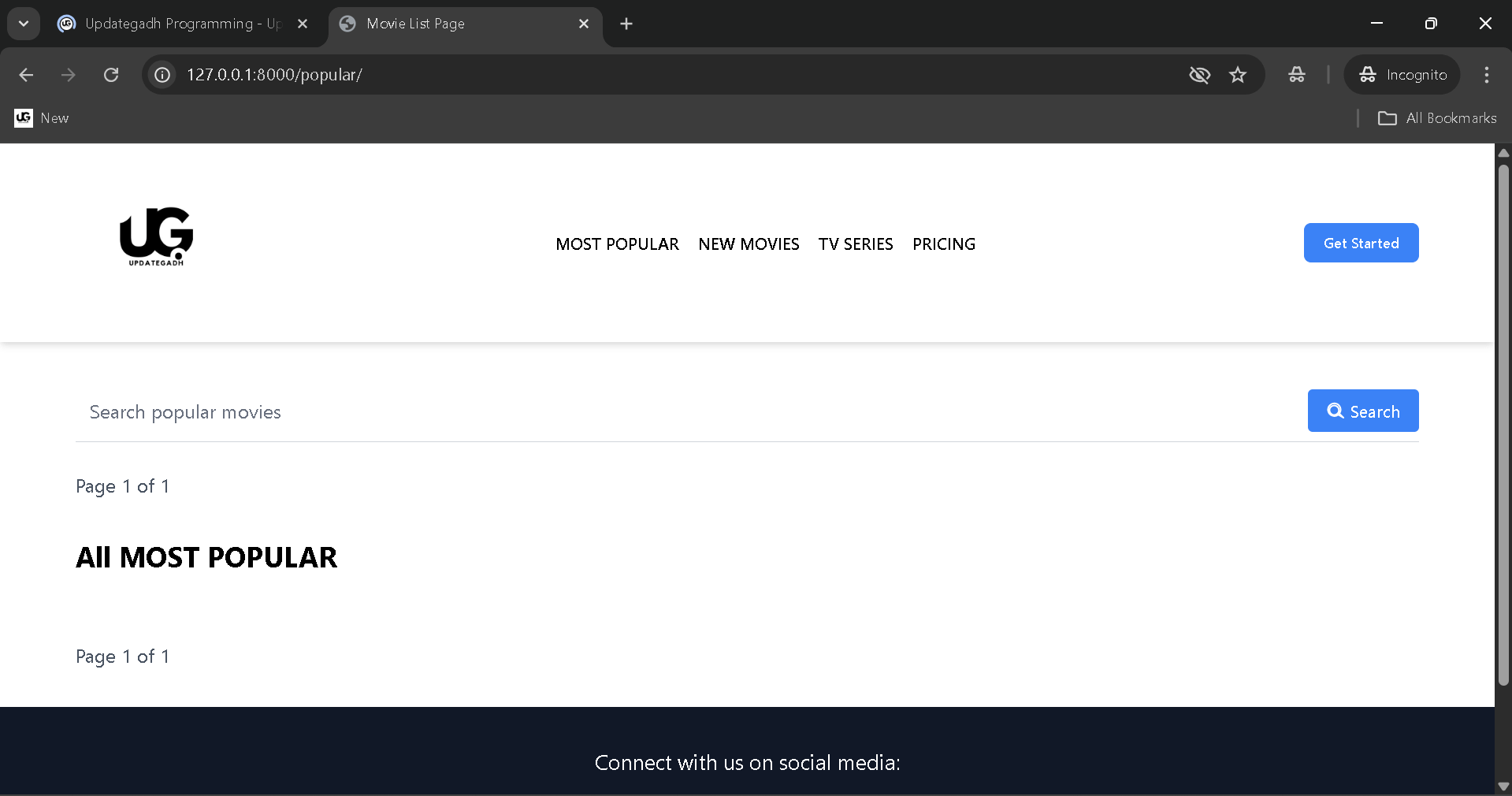Open the All Bookmarks folder
1512x796 pixels.
click(1437, 118)
